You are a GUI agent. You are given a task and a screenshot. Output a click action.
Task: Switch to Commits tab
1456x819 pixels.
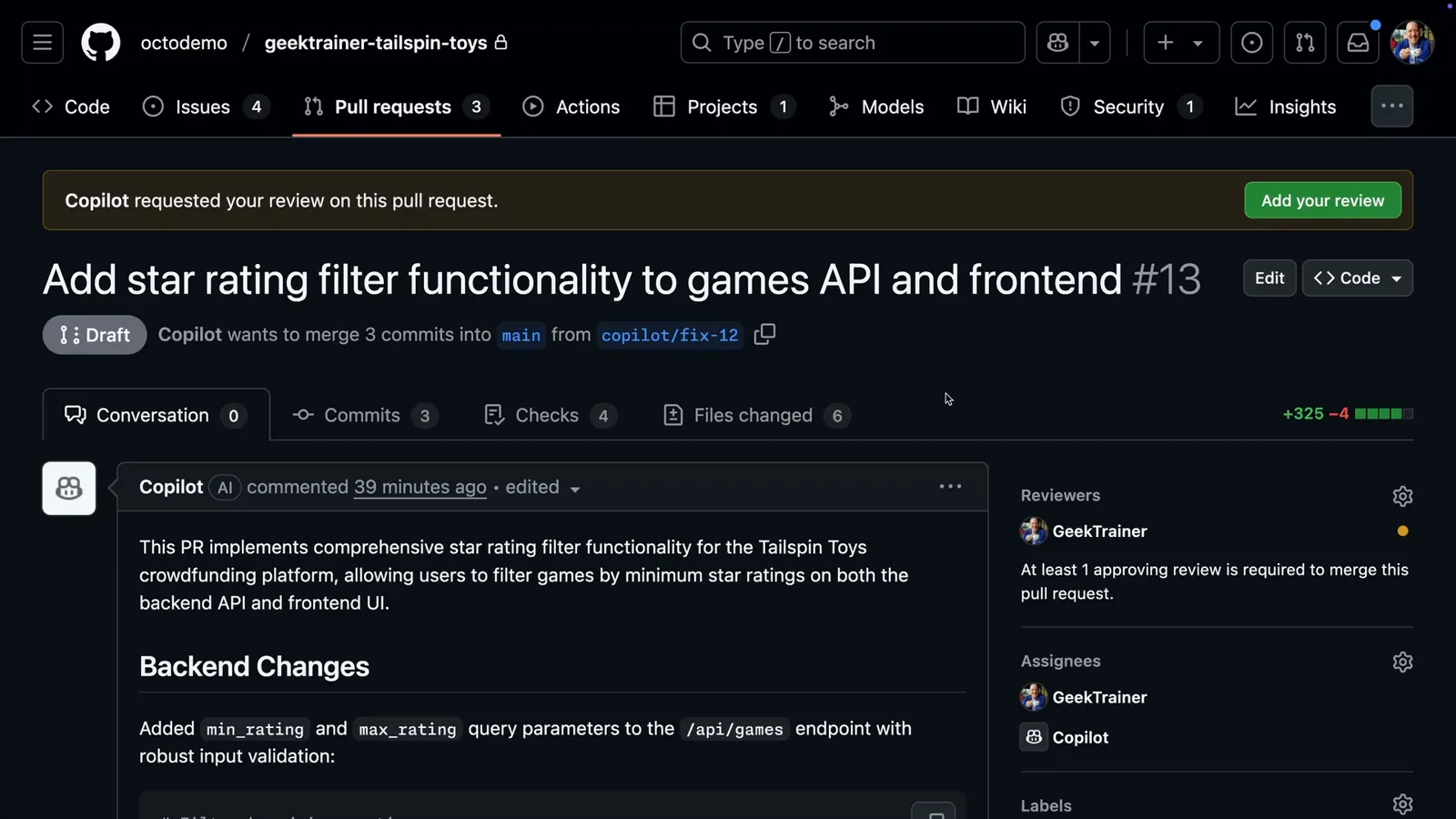click(x=365, y=415)
